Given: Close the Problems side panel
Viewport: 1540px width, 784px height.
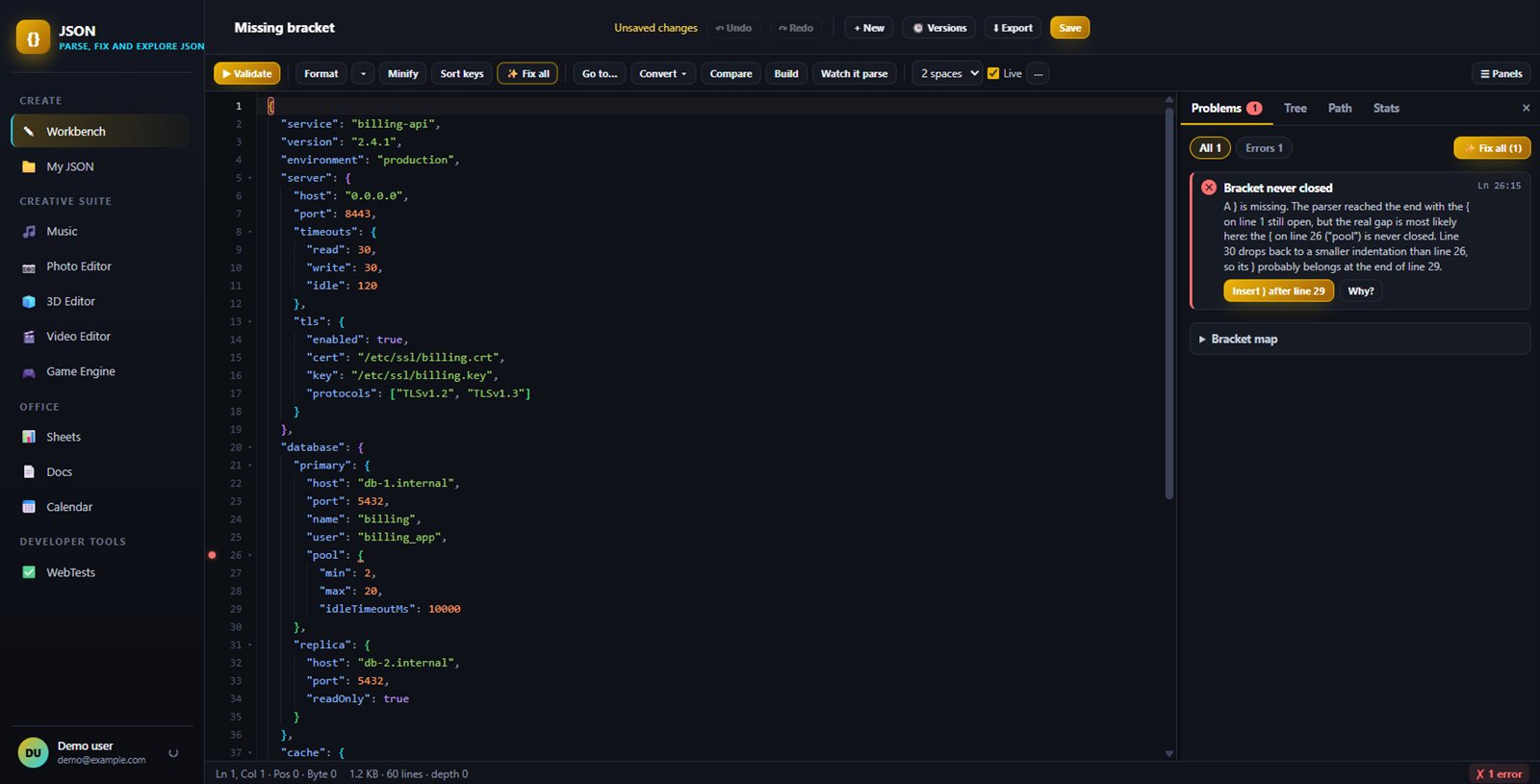Looking at the screenshot, I should pyautogui.click(x=1526, y=108).
